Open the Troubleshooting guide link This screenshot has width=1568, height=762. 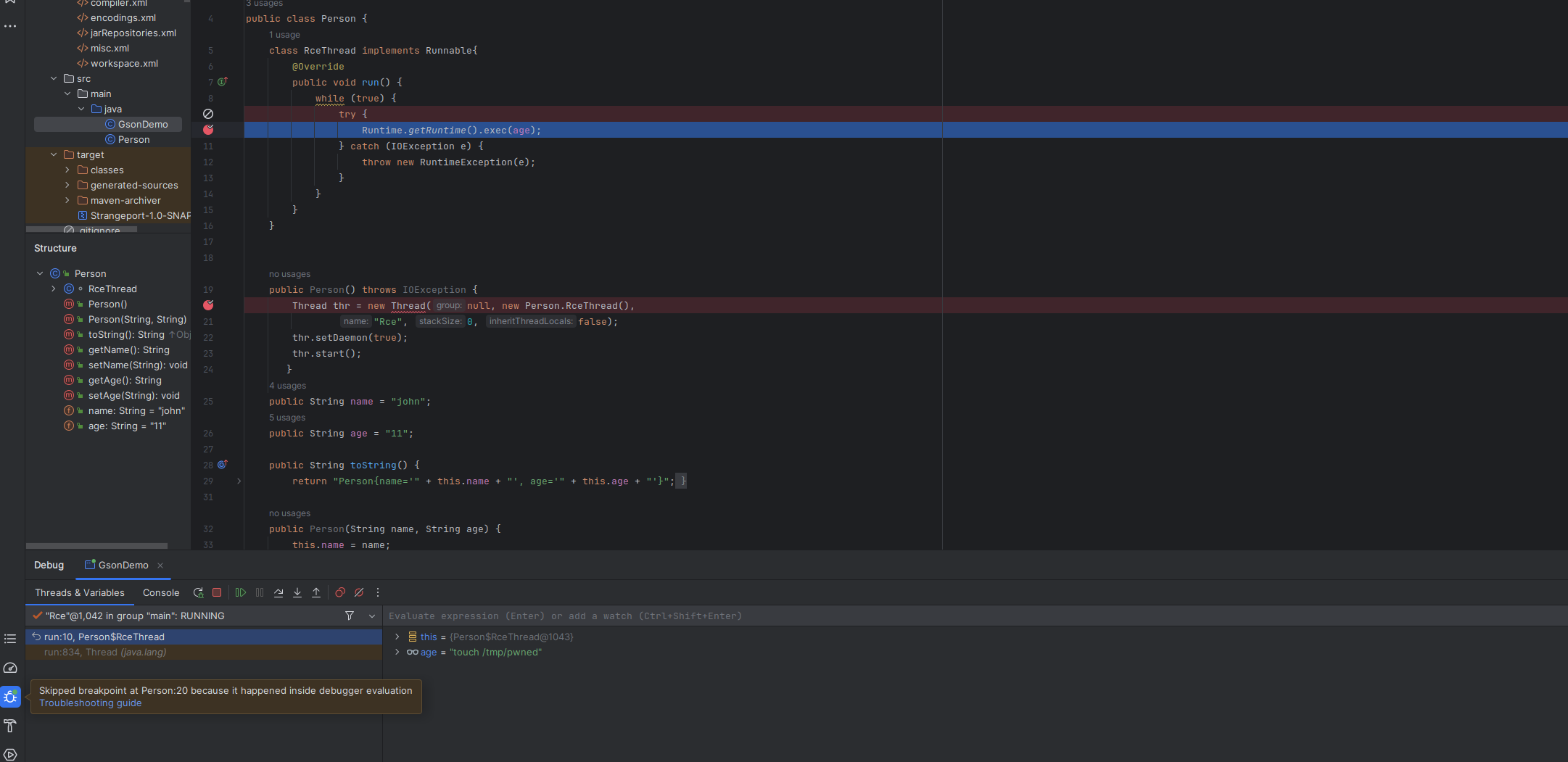pos(91,703)
